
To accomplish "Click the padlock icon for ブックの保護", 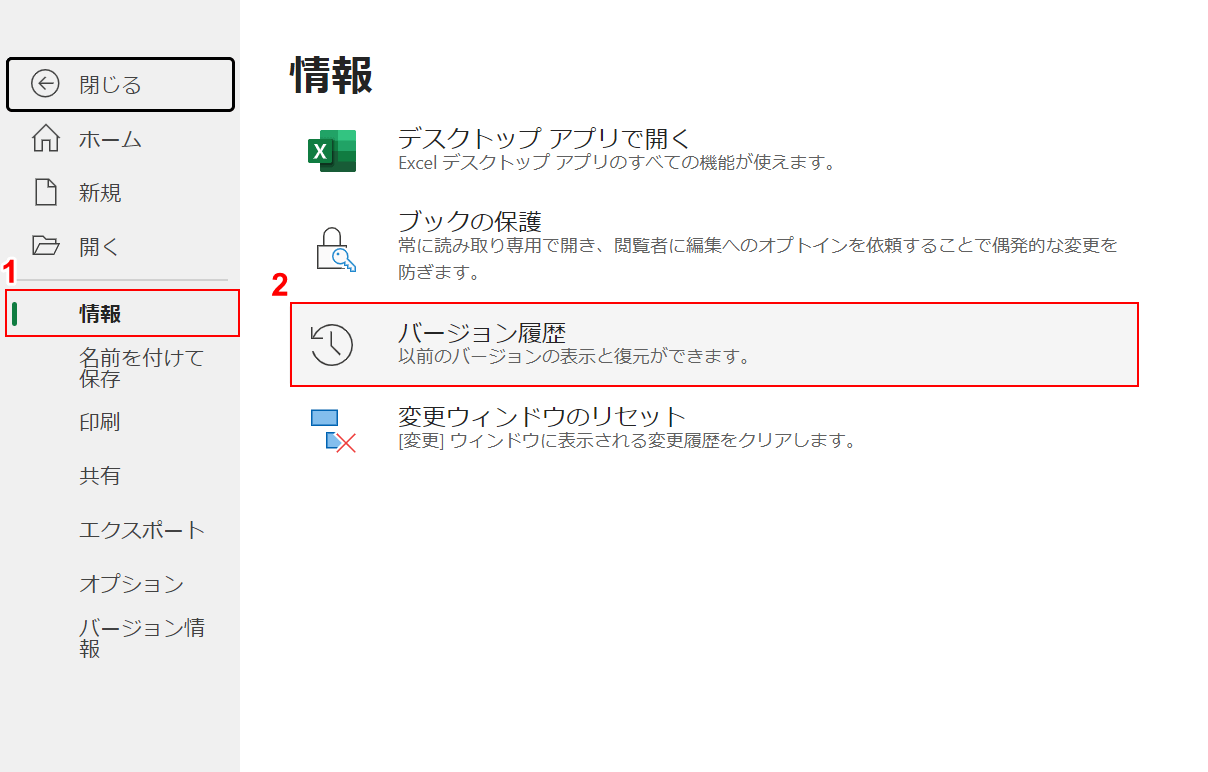I will click(x=335, y=248).
